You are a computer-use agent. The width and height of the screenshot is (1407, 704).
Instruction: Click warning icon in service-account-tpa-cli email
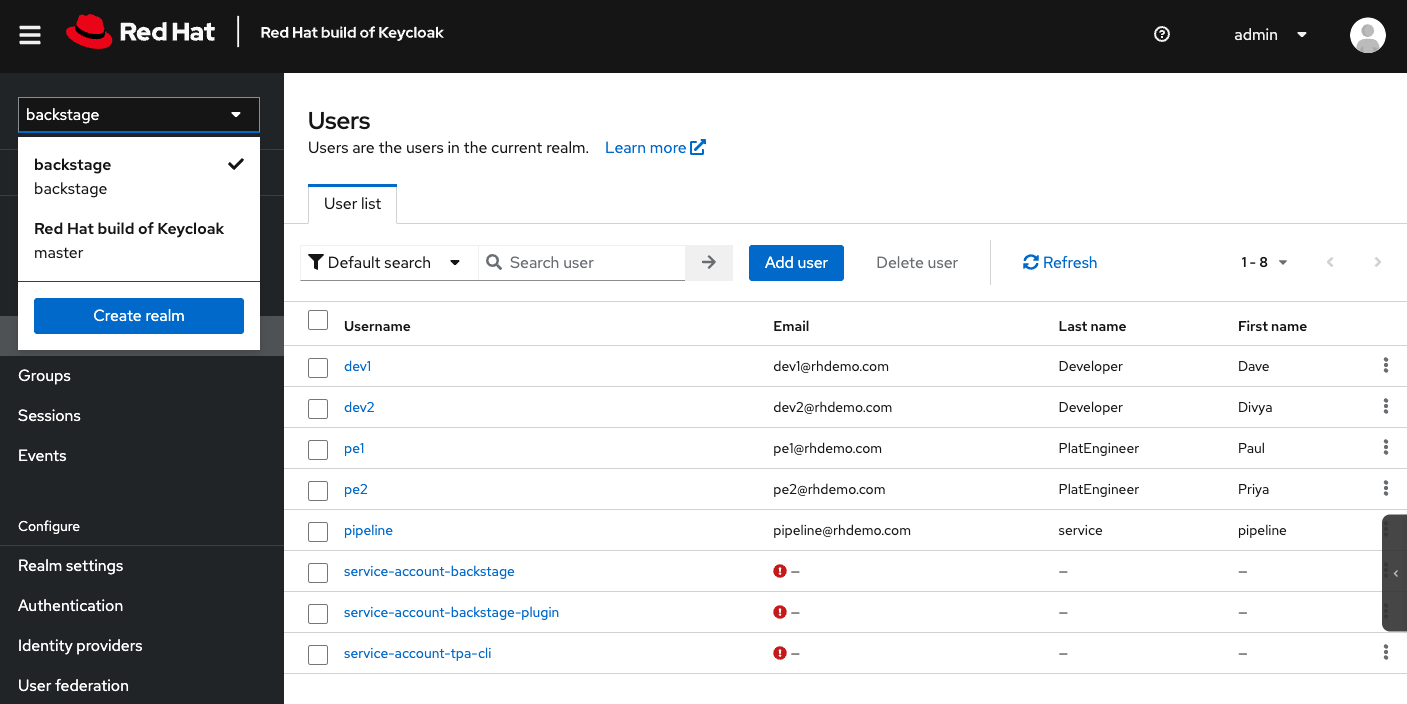pyautogui.click(x=780, y=653)
